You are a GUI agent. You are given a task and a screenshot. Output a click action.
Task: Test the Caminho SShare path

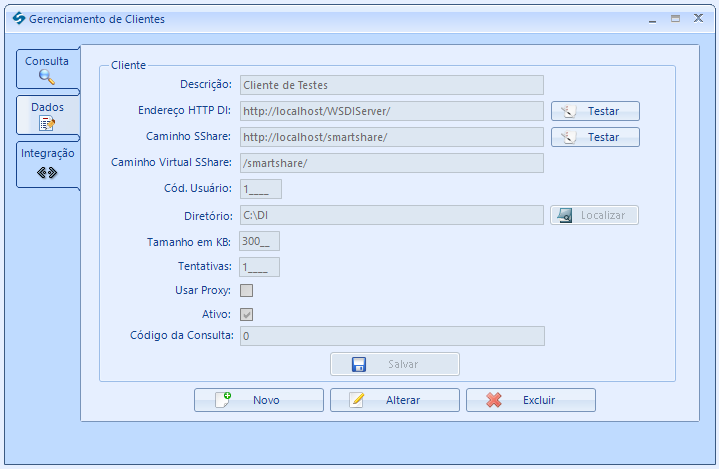click(x=595, y=137)
